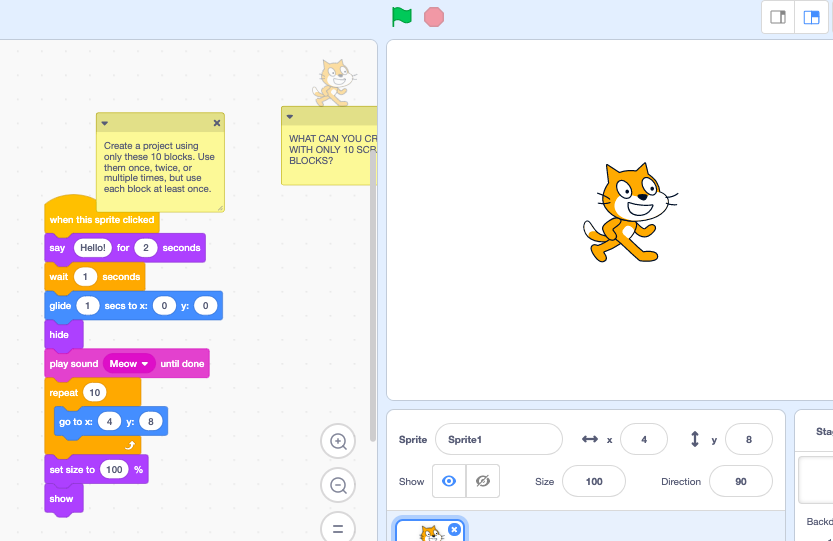Click the workspace vertical scrollbar
This screenshot has height=541, width=833.
tap(373, 295)
